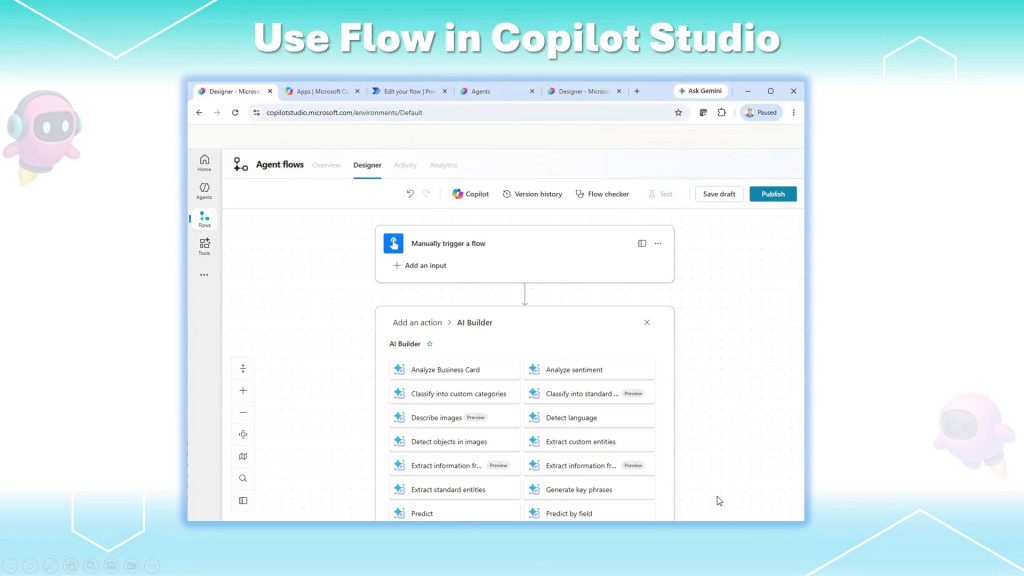Switch to the Overview tab

(326, 165)
